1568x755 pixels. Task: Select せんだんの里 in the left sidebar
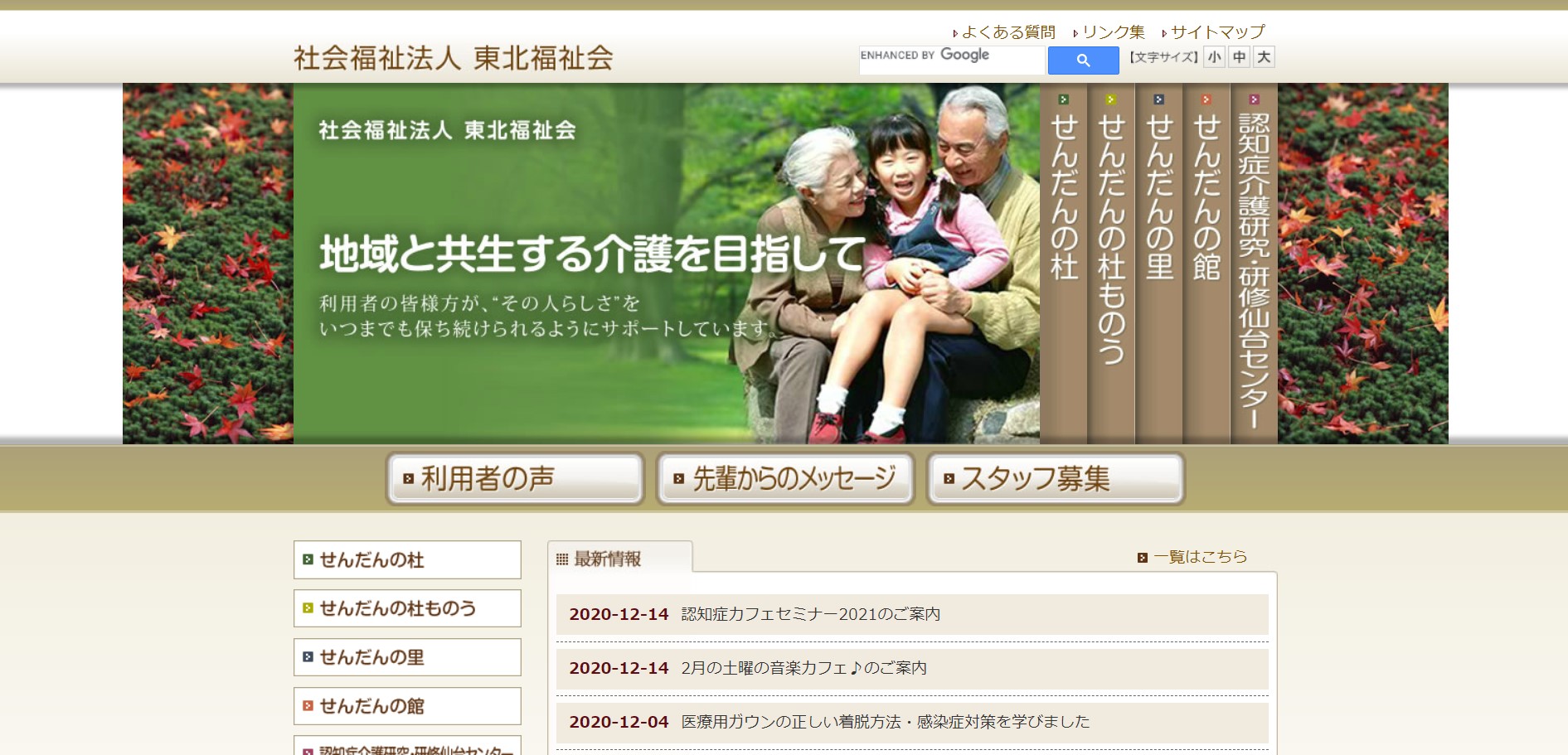407,657
